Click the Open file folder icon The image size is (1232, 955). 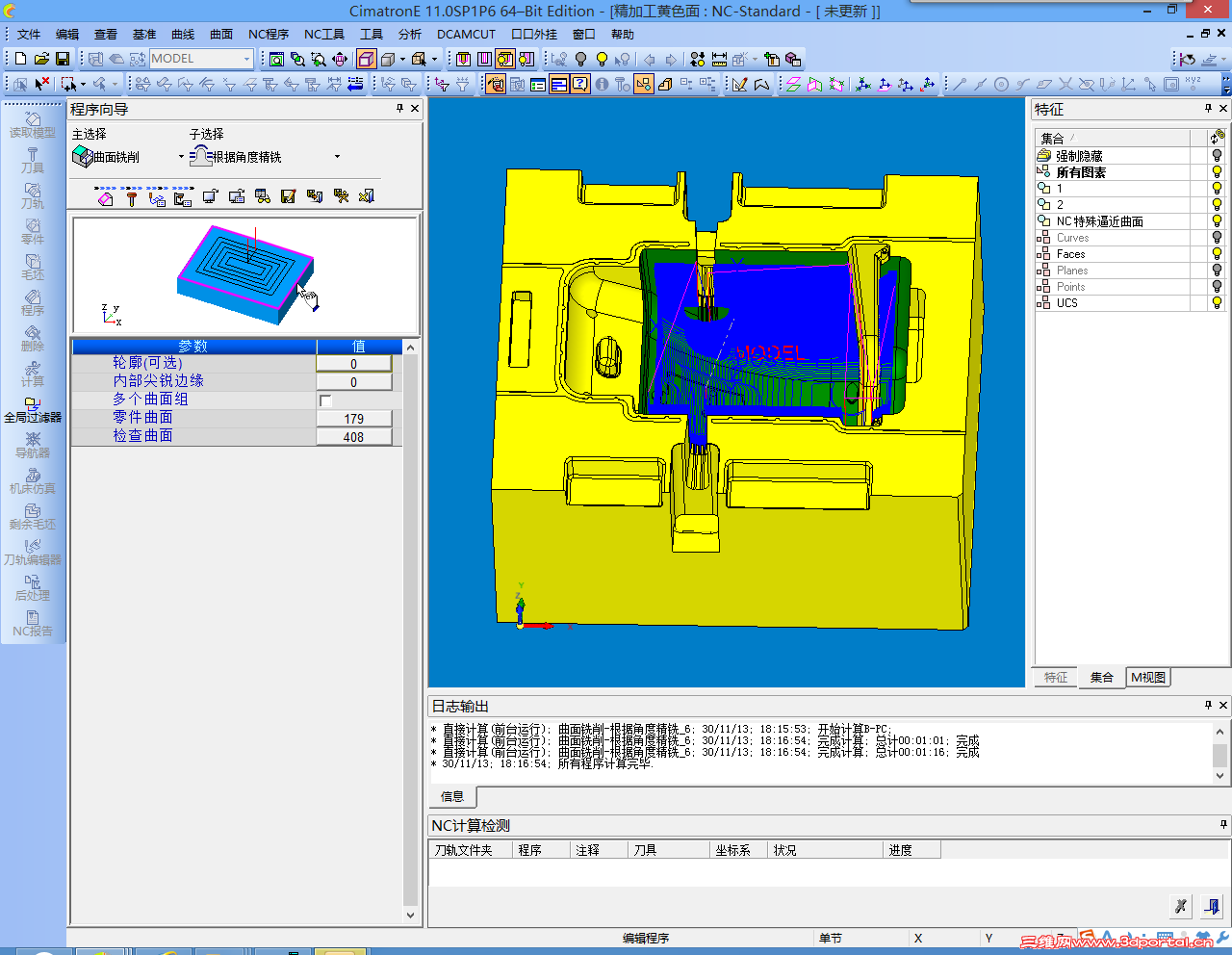pyautogui.click(x=41, y=59)
